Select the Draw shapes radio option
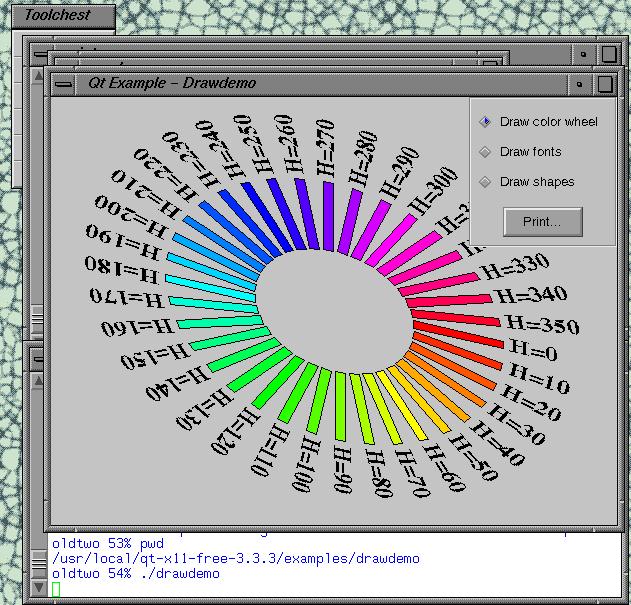The image size is (631, 605). [x=526, y=182]
